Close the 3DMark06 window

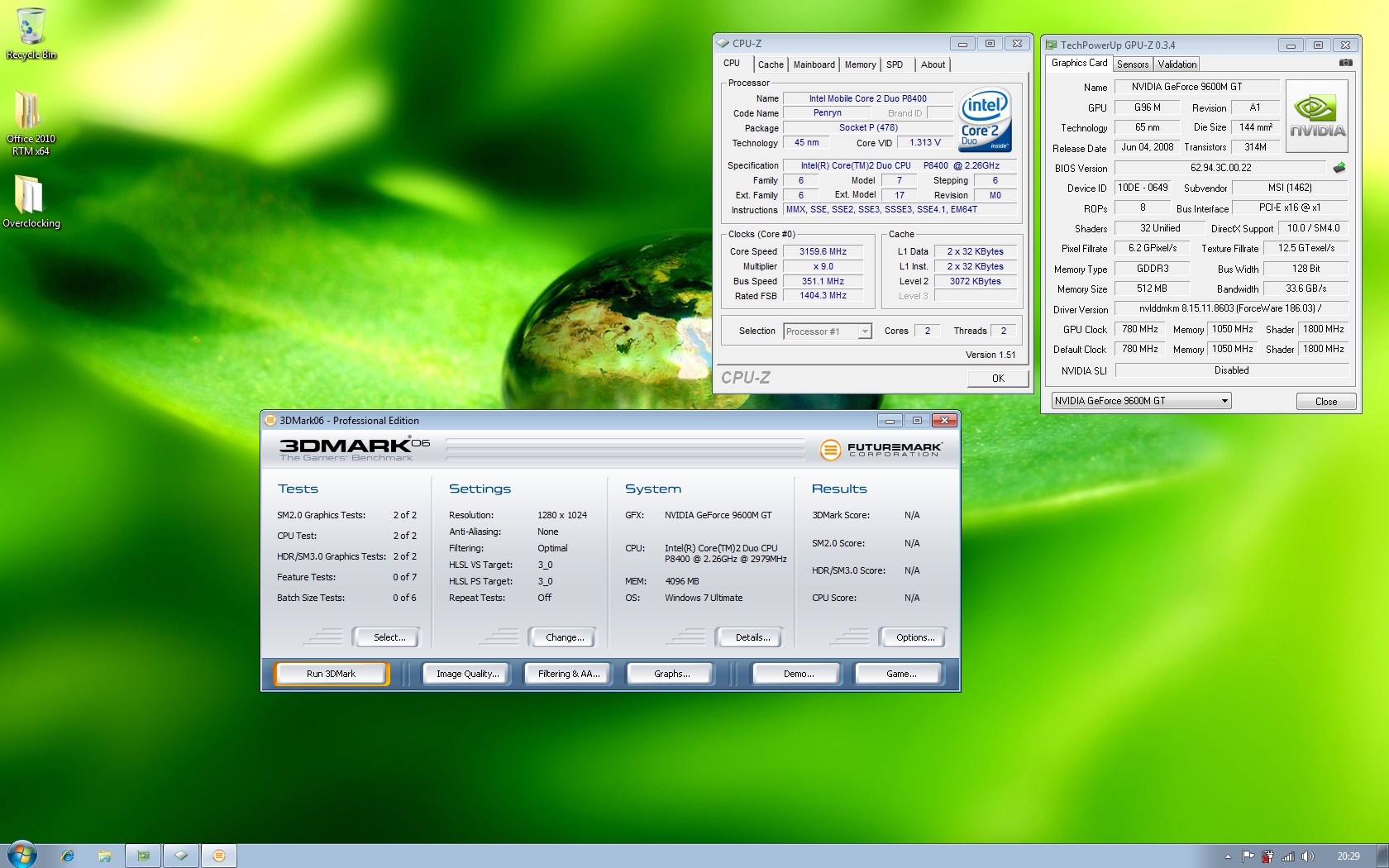944,421
